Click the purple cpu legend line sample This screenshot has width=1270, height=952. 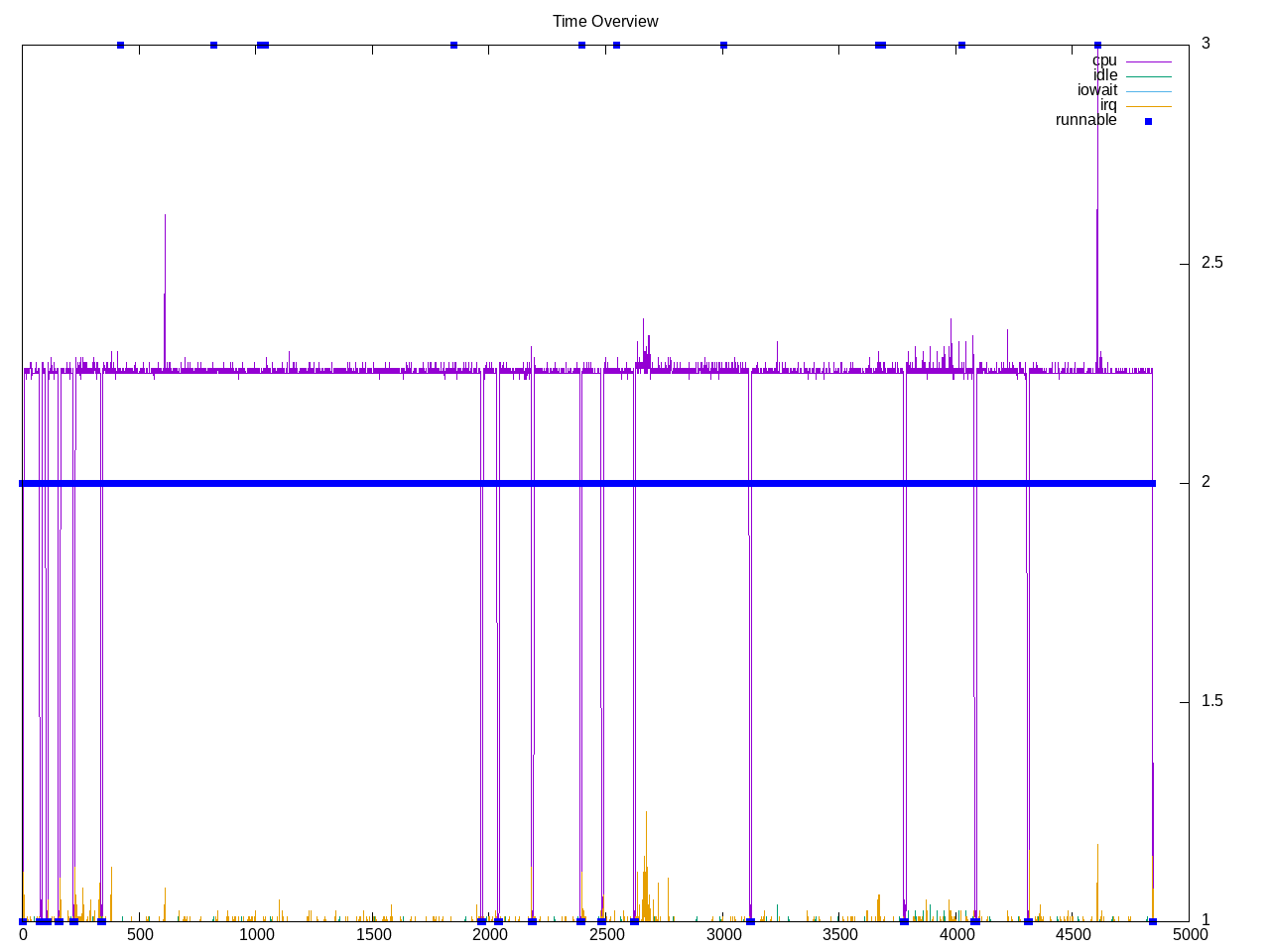(1148, 61)
